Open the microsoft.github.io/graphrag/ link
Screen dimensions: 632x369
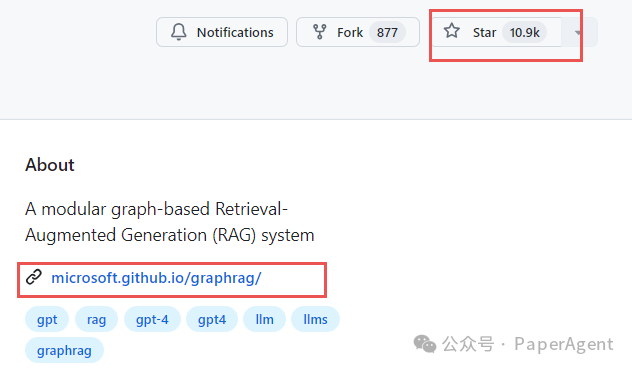pos(156,278)
